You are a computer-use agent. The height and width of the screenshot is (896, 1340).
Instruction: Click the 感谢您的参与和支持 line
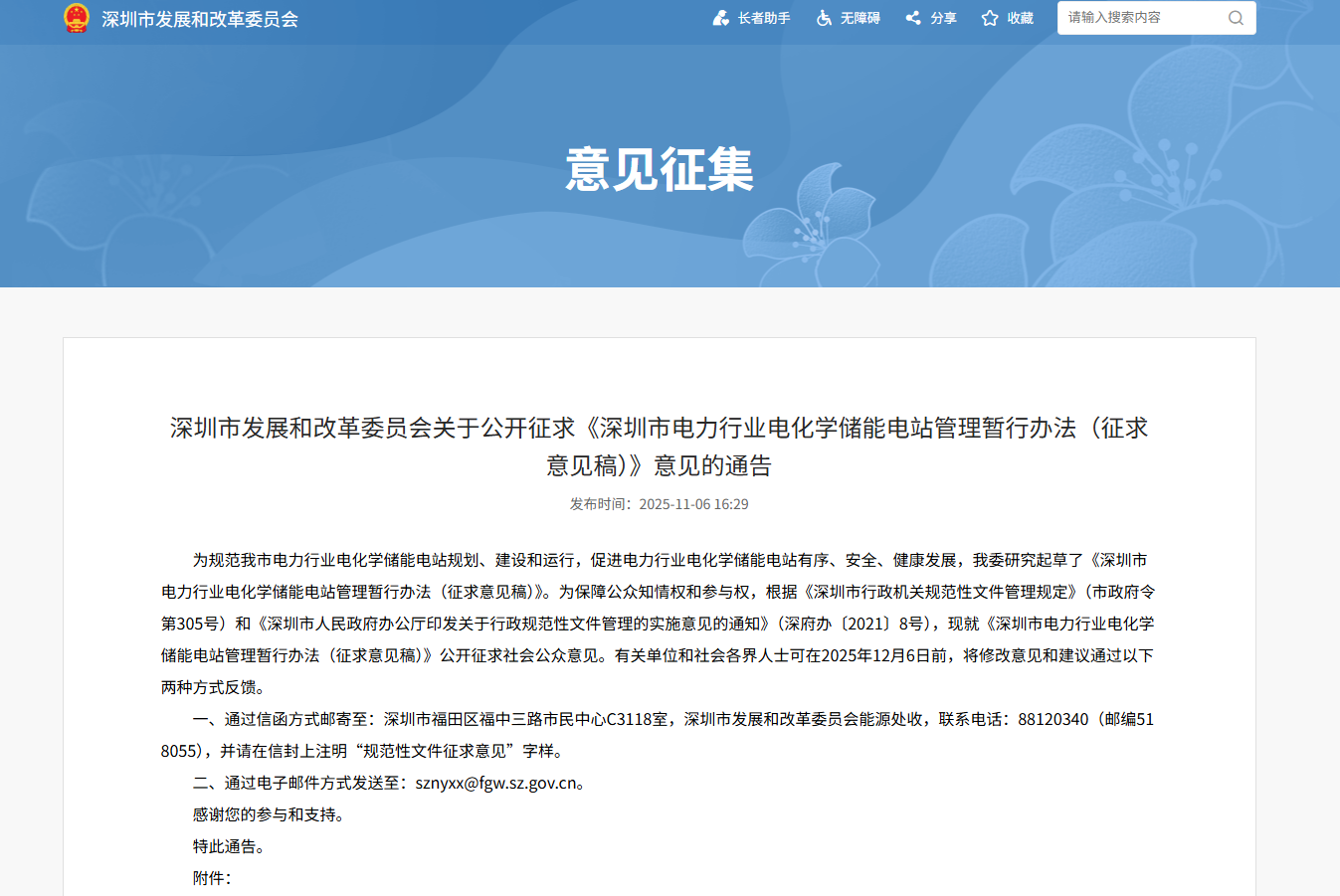(269, 814)
